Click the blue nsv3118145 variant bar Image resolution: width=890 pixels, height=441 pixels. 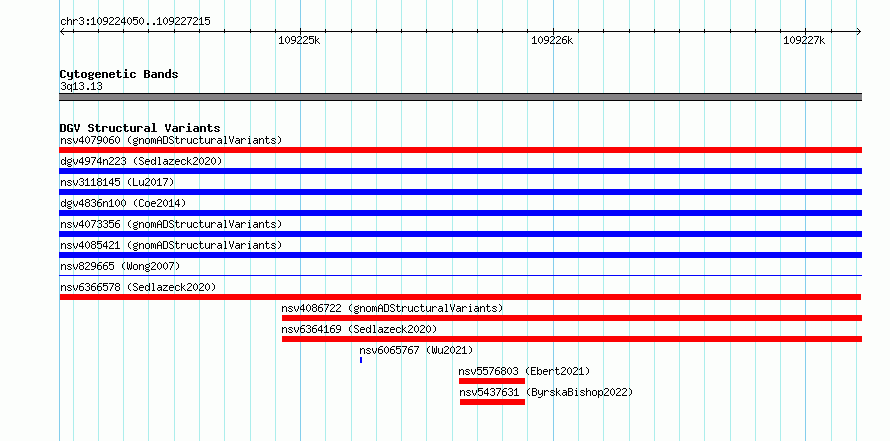[461, 192]
